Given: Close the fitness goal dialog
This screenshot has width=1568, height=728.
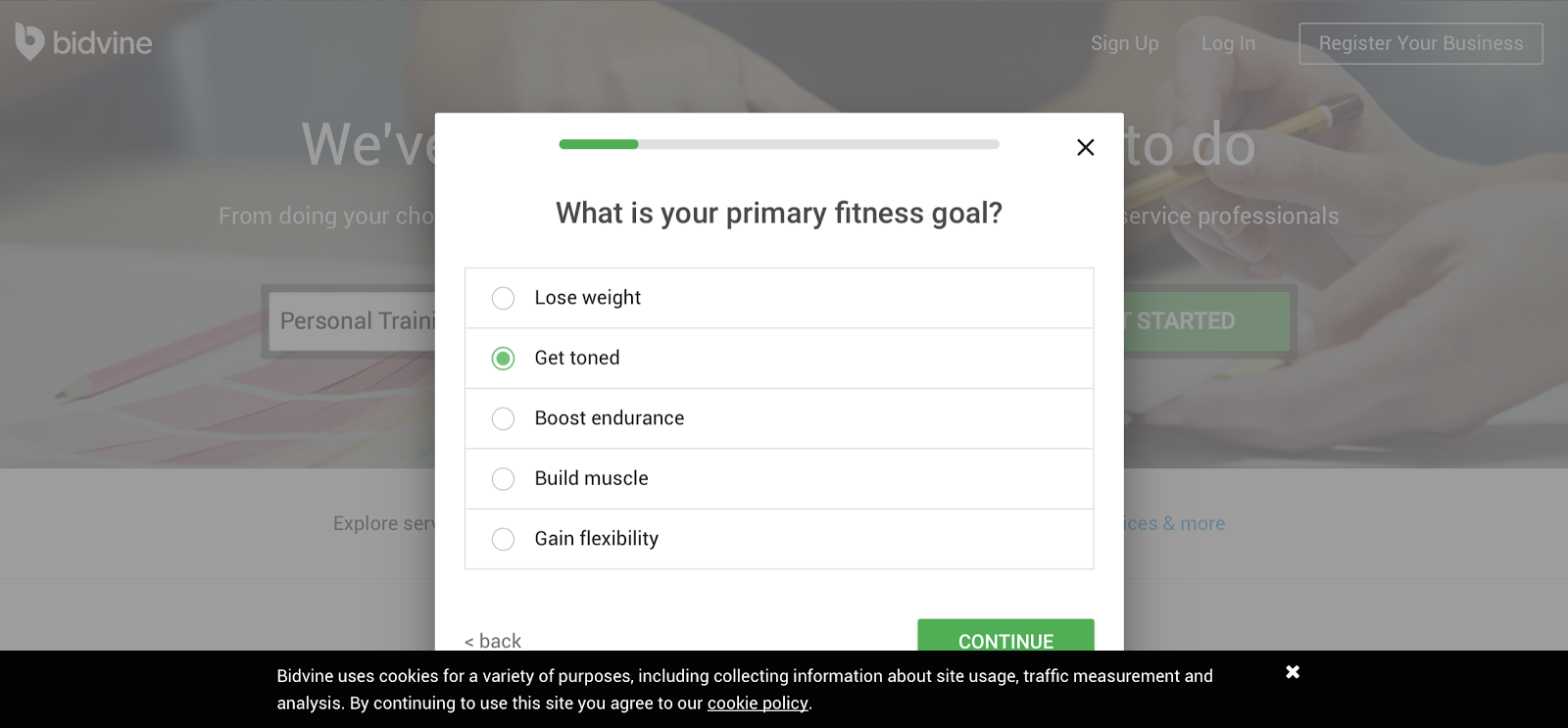Looking at the screenshot, I should click(x=1085, y=147).
